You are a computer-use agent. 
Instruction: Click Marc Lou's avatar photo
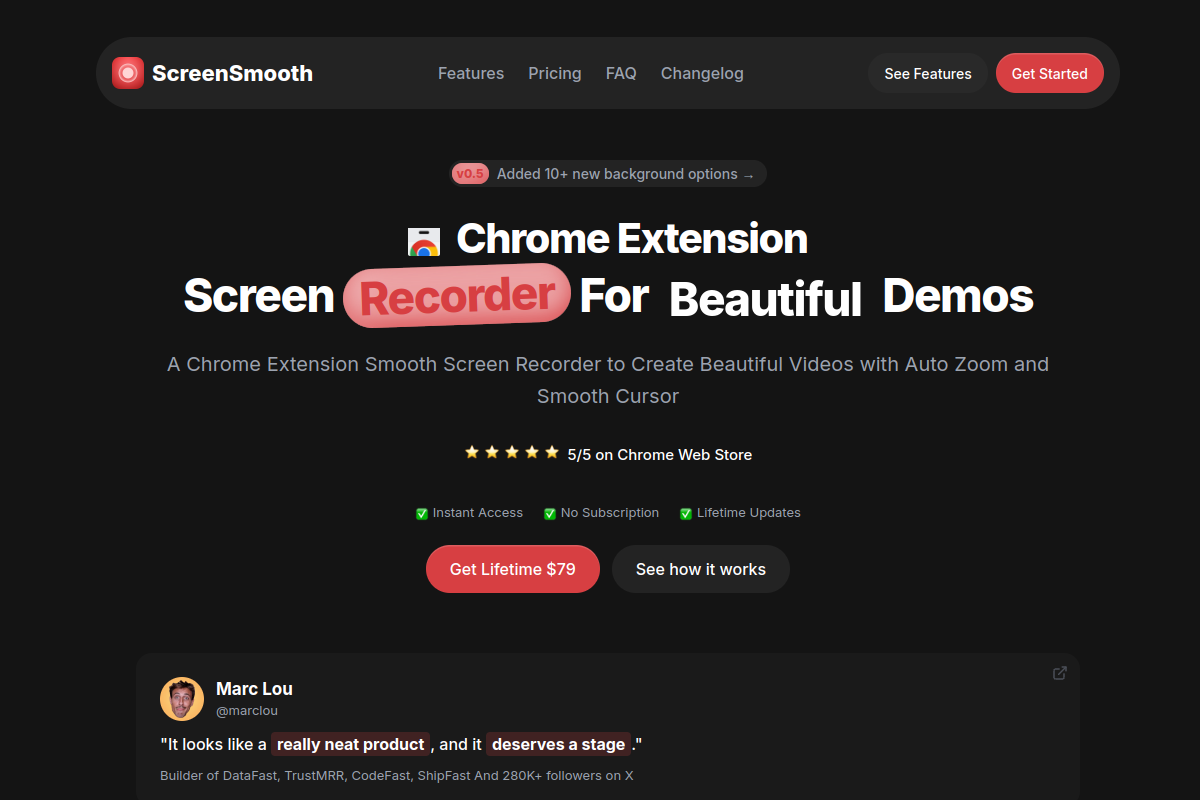point(182,699)
